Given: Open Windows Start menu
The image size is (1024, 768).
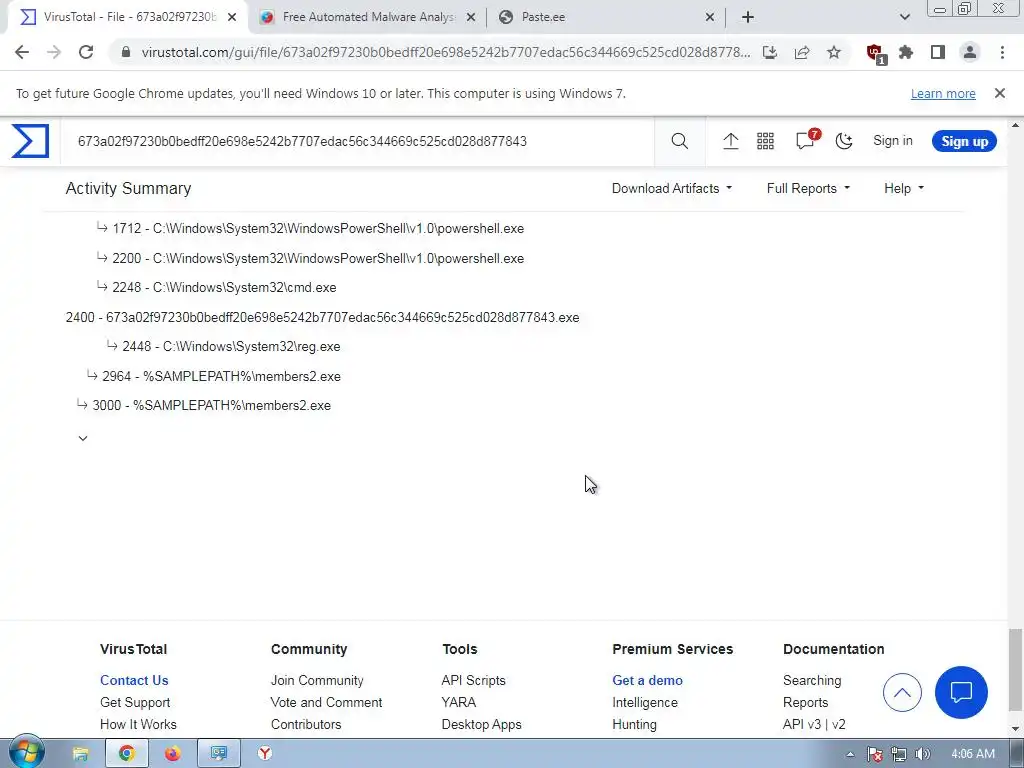Looking at the screenshot, I should coord(26,753).
